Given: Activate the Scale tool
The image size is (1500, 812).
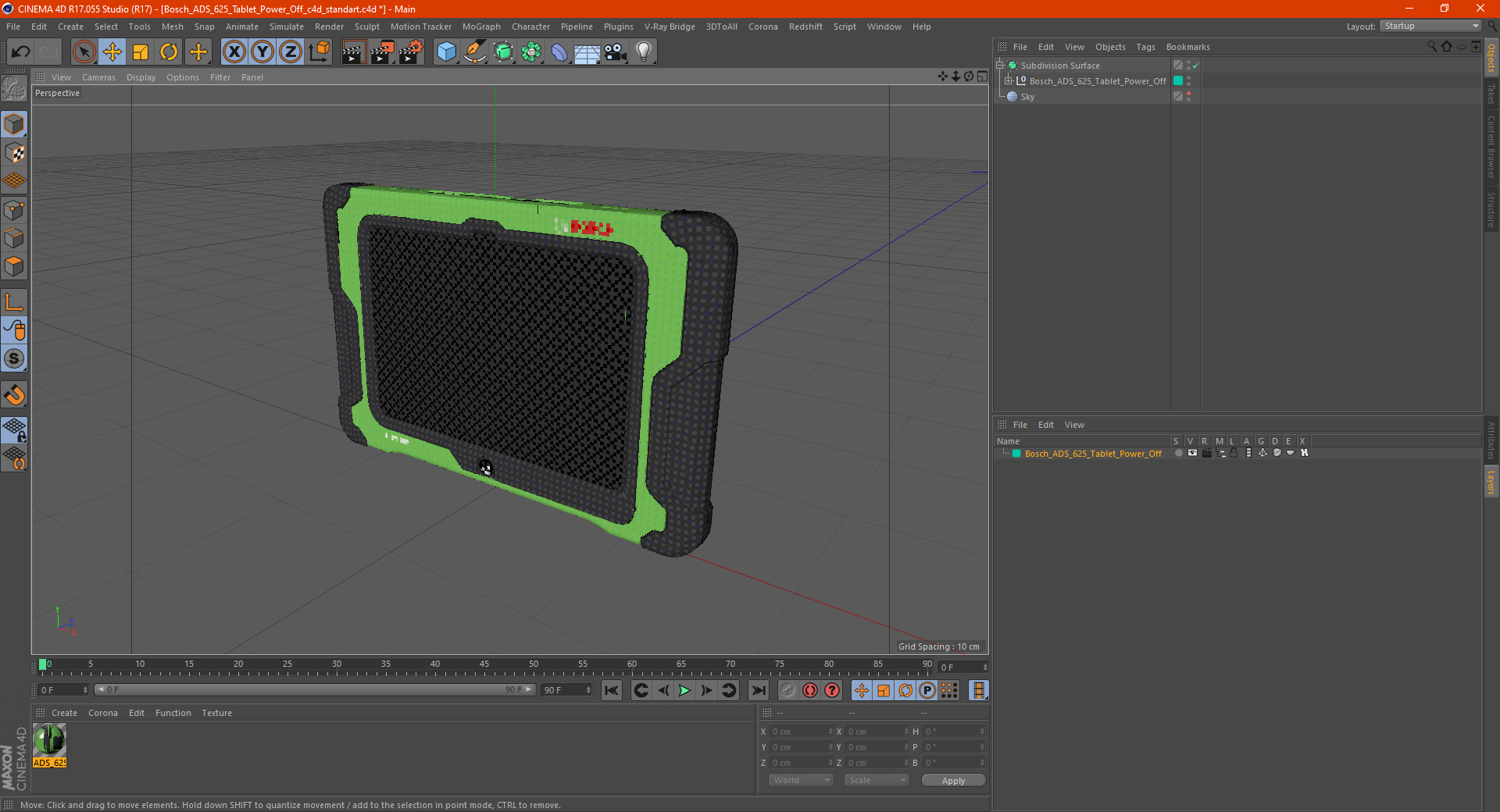Looking at the screenshot, I should [141, 52].
